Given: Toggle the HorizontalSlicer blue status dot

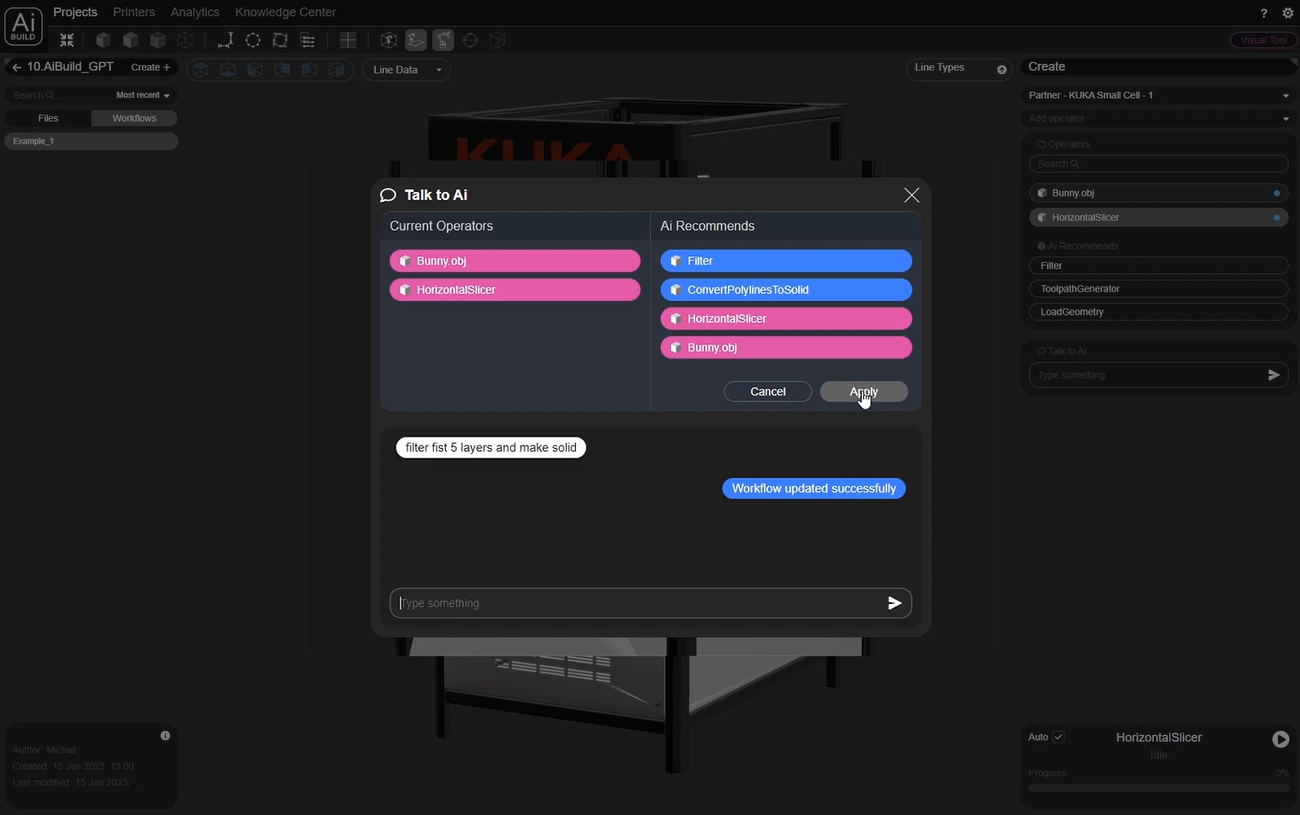Looking at the screenshot, I should (1277, 217).
